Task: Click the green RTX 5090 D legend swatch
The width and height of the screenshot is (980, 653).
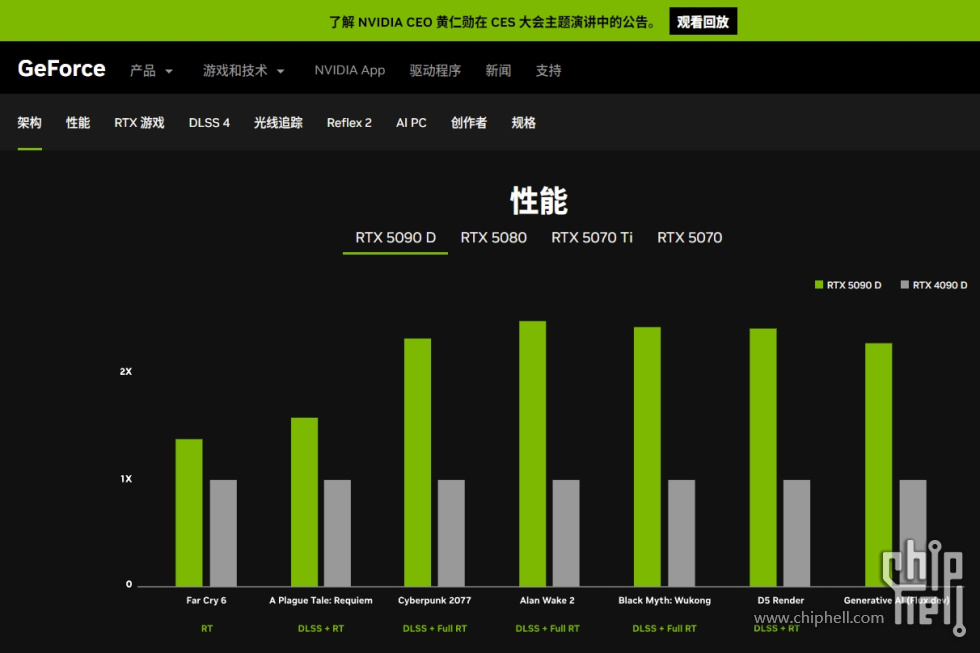Action: (x=819, y=285)
